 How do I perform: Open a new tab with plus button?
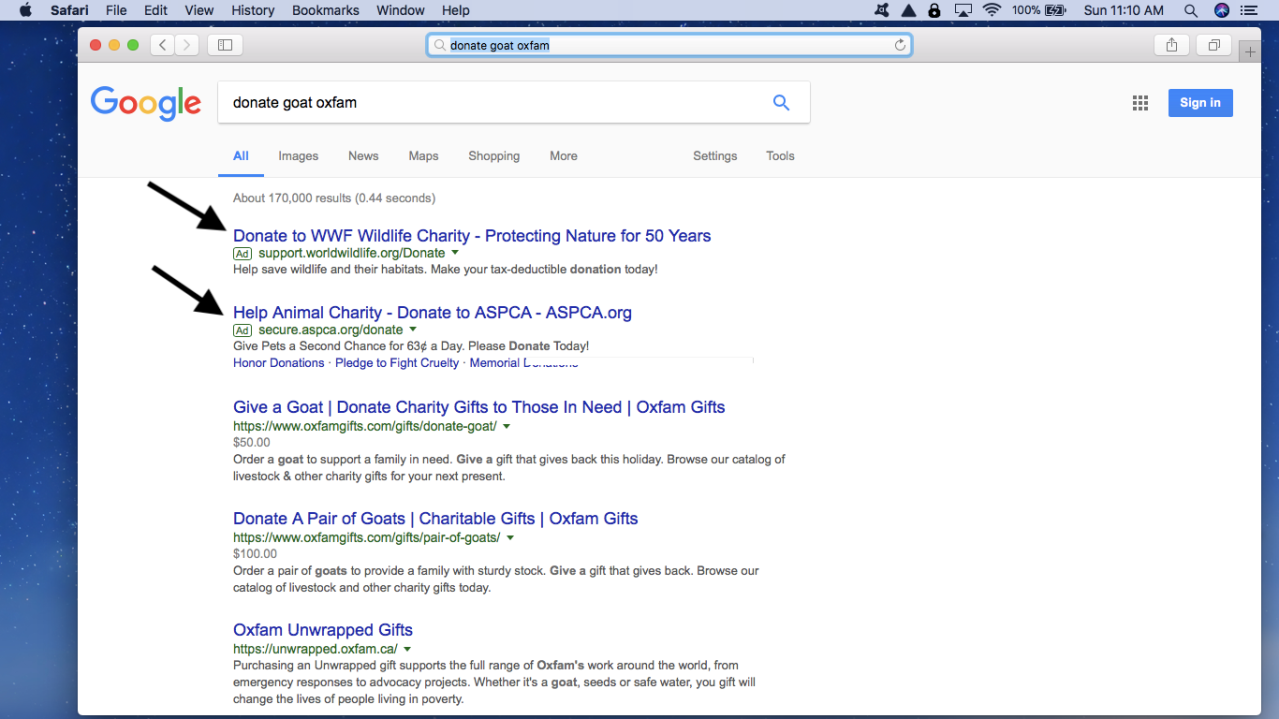pyautogui.click(x=1249, y=52)
